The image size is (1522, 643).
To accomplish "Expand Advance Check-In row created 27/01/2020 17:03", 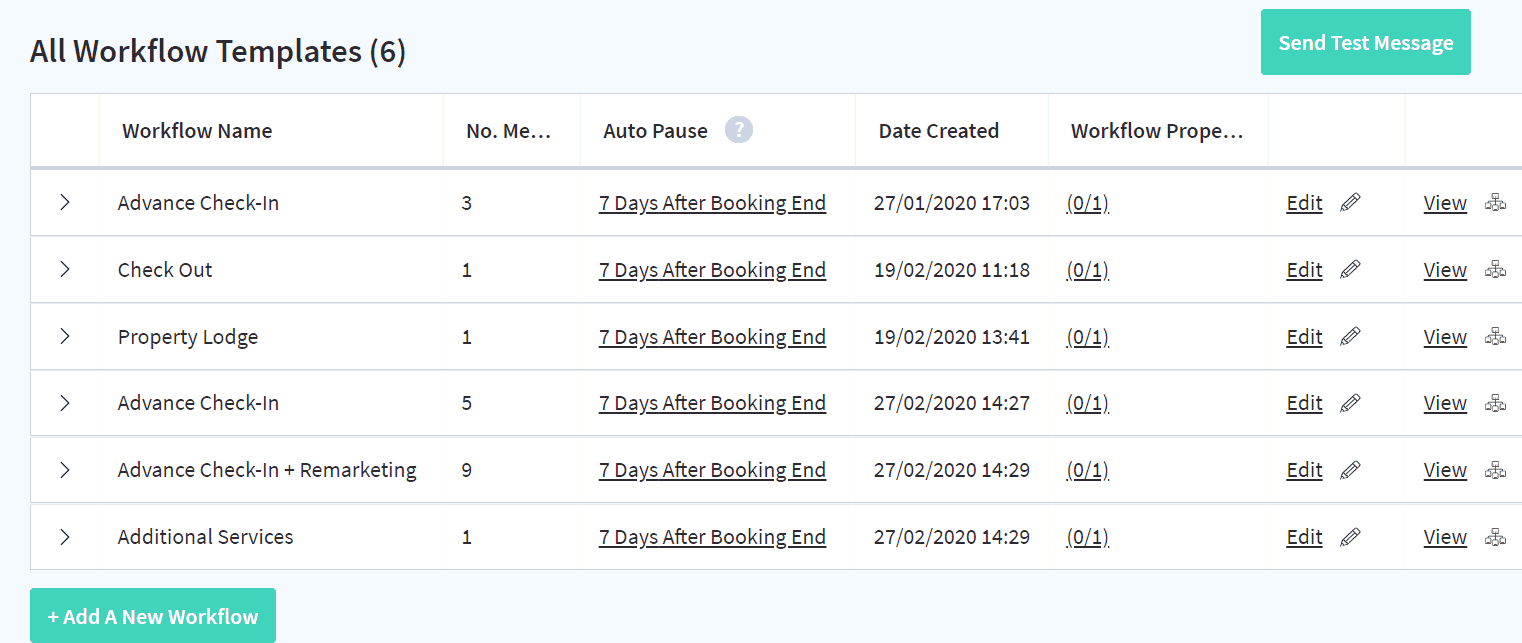I will click(65, 202).
